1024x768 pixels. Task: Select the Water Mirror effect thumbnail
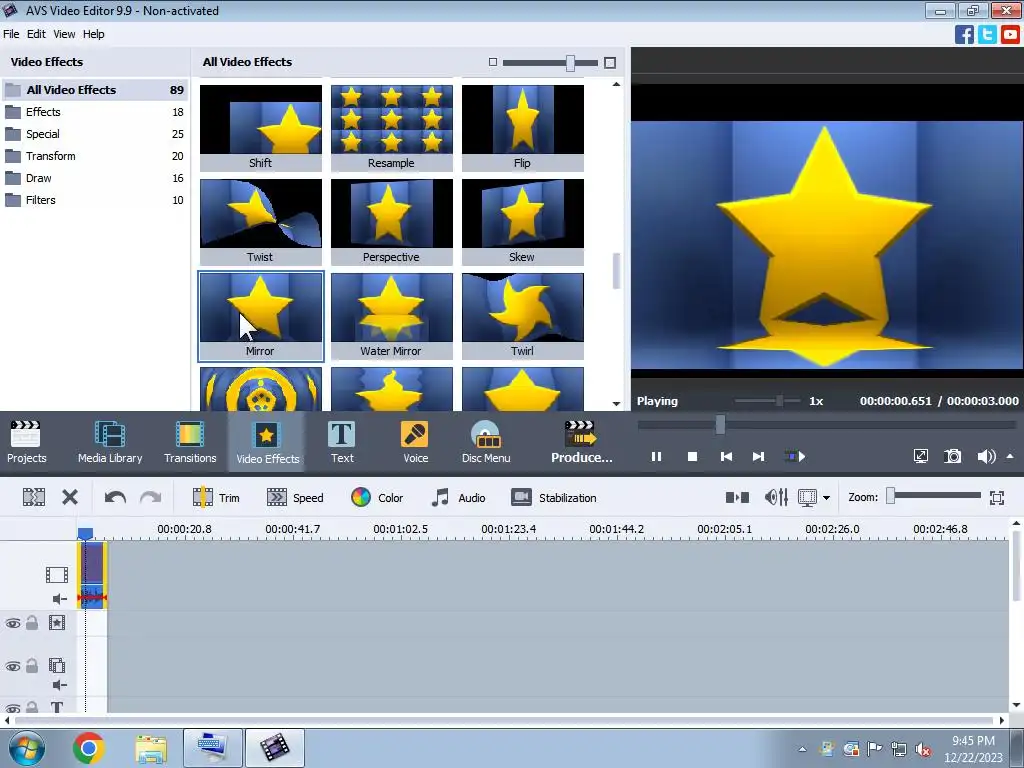coord(392,316)
